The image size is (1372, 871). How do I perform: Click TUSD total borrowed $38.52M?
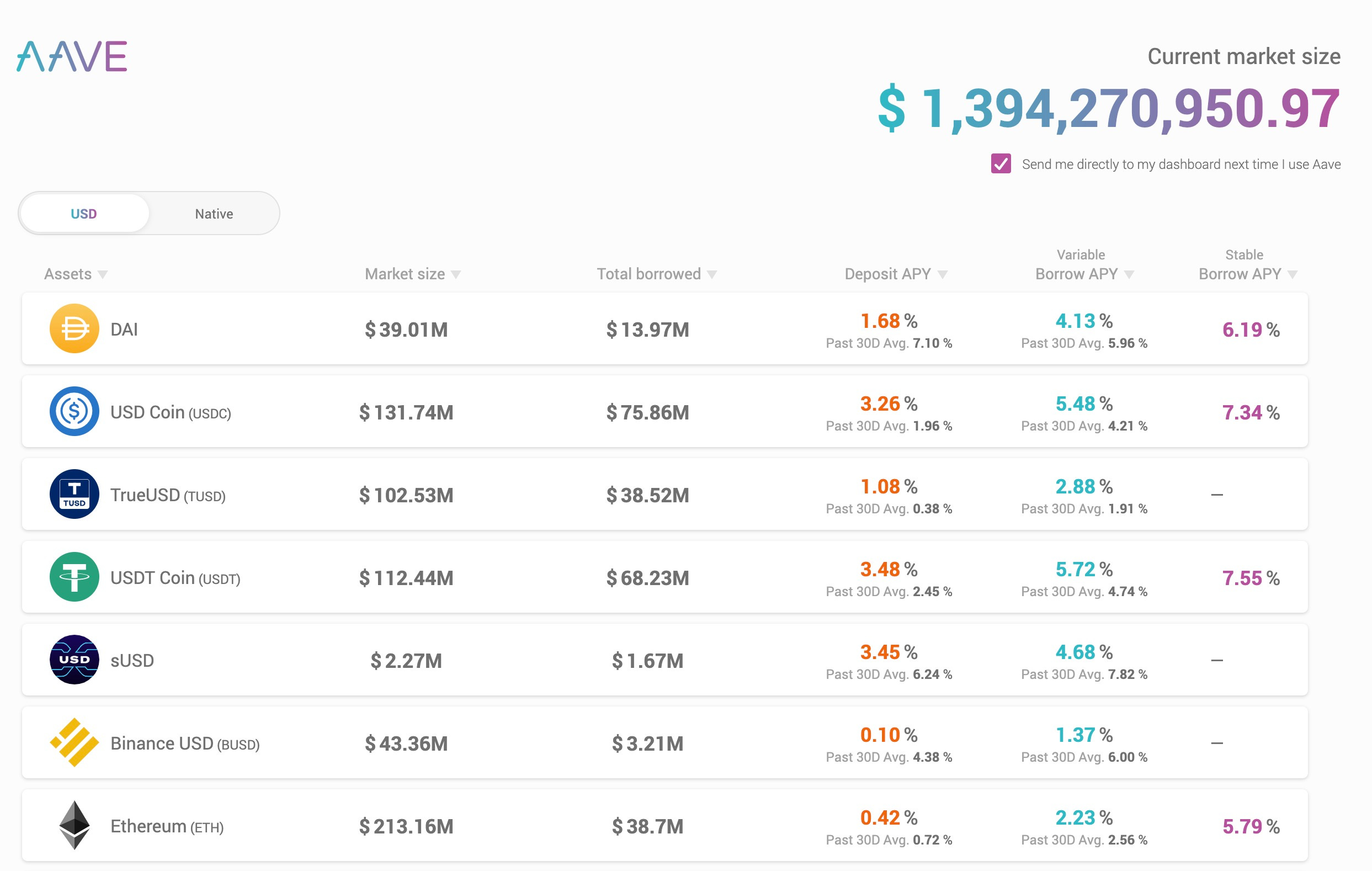(x=648, y=495)
